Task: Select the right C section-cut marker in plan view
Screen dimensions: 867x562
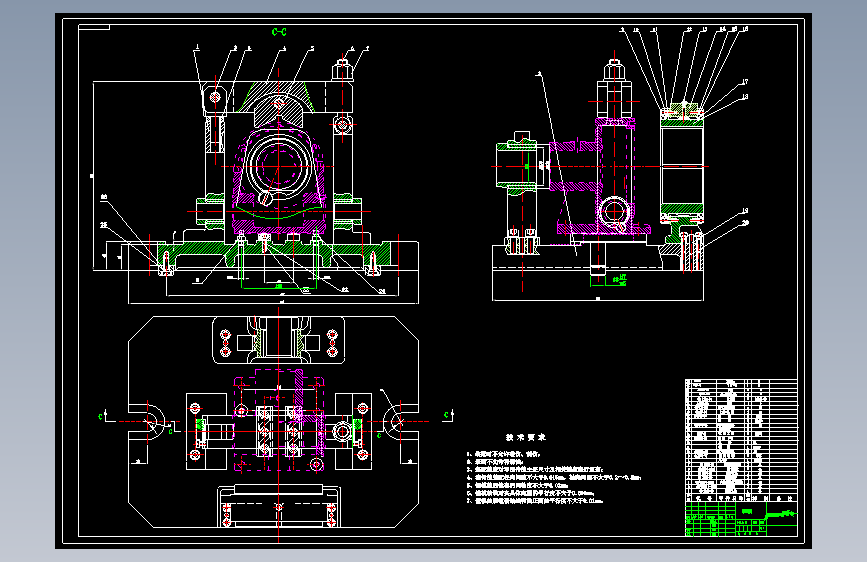Action: click(x=447, y=415)
